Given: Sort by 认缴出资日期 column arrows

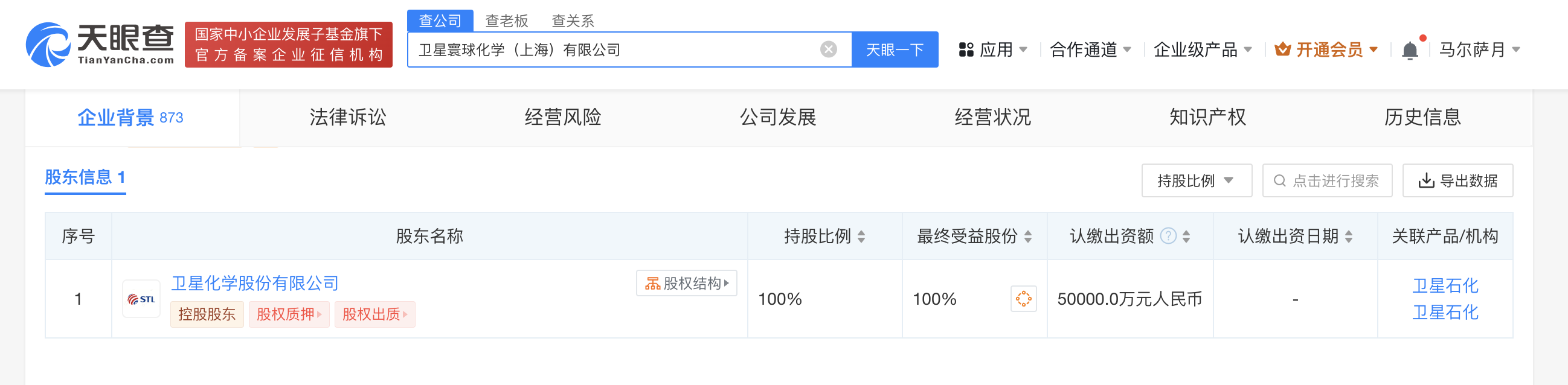Looking at the screenshot, I should pos(1349,237).
